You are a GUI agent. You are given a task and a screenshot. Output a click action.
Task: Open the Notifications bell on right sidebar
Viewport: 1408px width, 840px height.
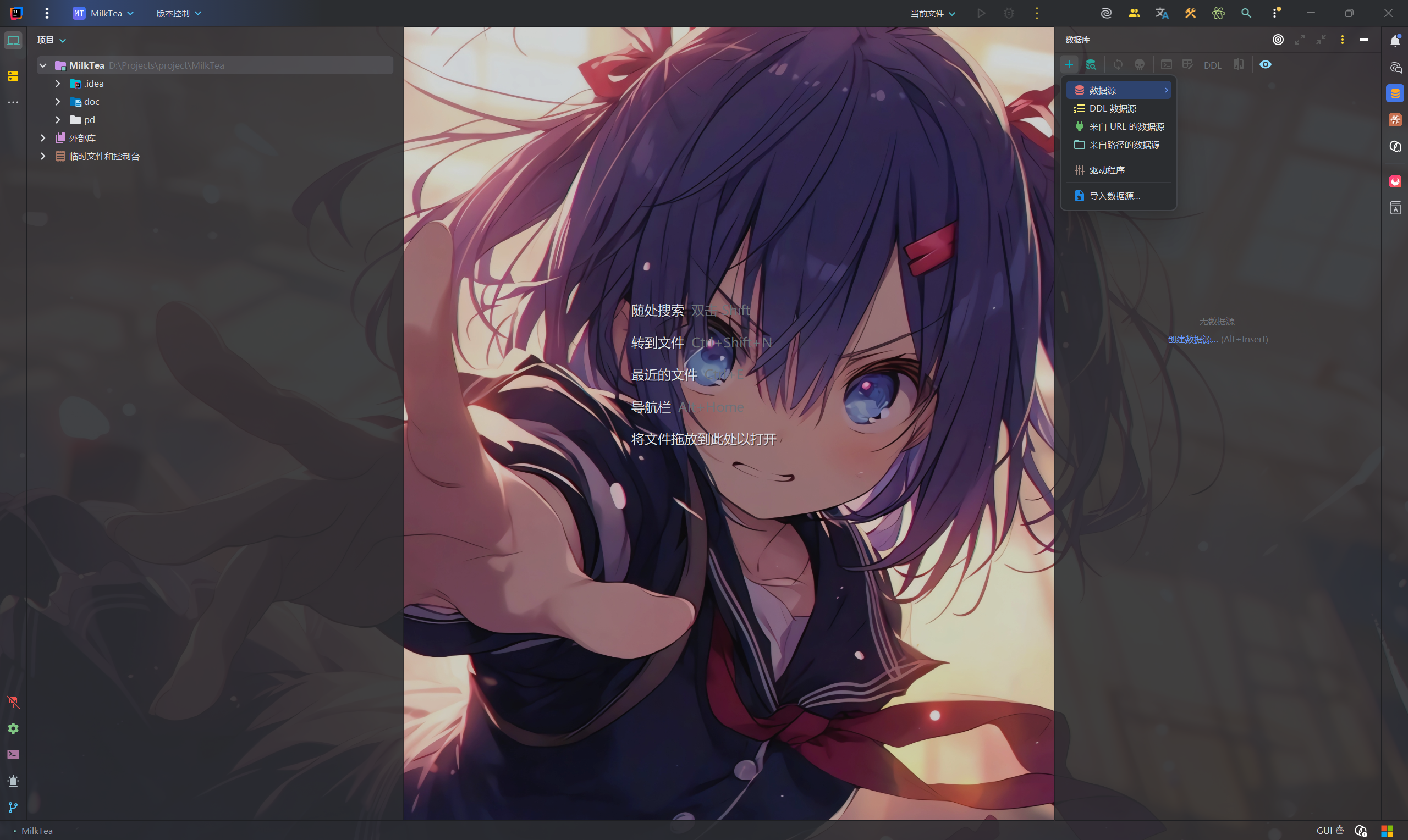click(x=1395, y=40)
